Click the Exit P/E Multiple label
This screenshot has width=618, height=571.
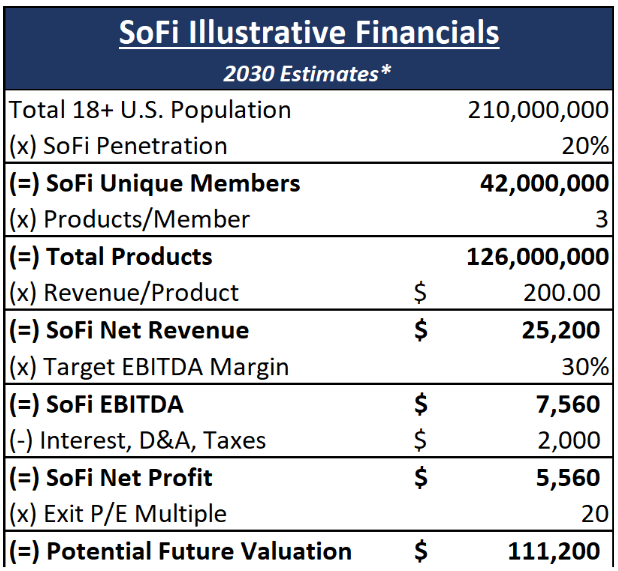tap(118, 514)
